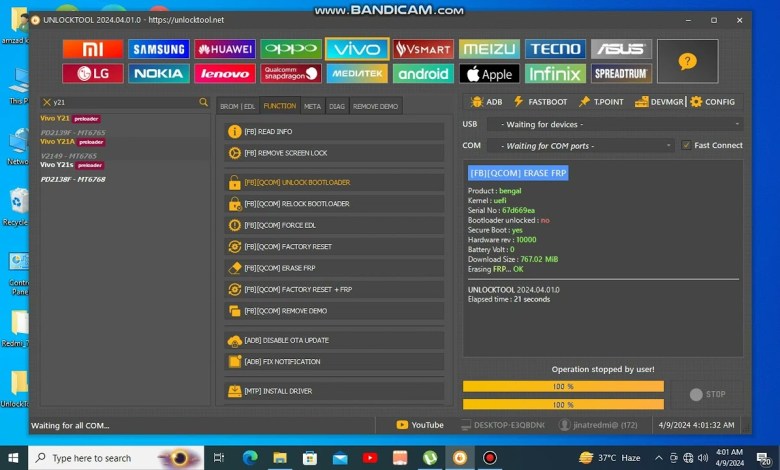Select the Lenovo brand logo
780x470 pixels.
pos(225,74)
